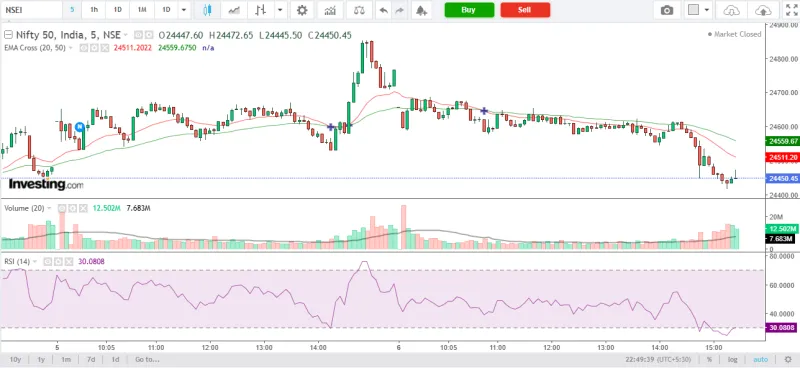
Task: Toggle percentage scale mode
Action: pos(709,359)
